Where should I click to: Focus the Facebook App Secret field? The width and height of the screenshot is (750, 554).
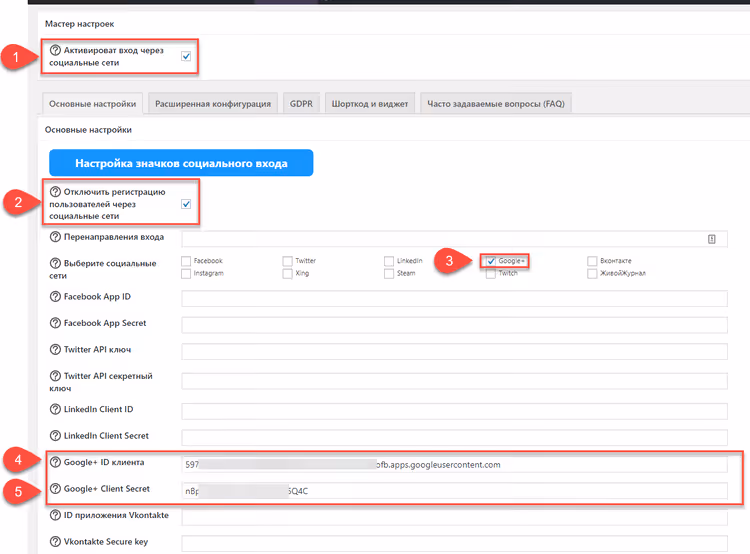tap(454, 325)
